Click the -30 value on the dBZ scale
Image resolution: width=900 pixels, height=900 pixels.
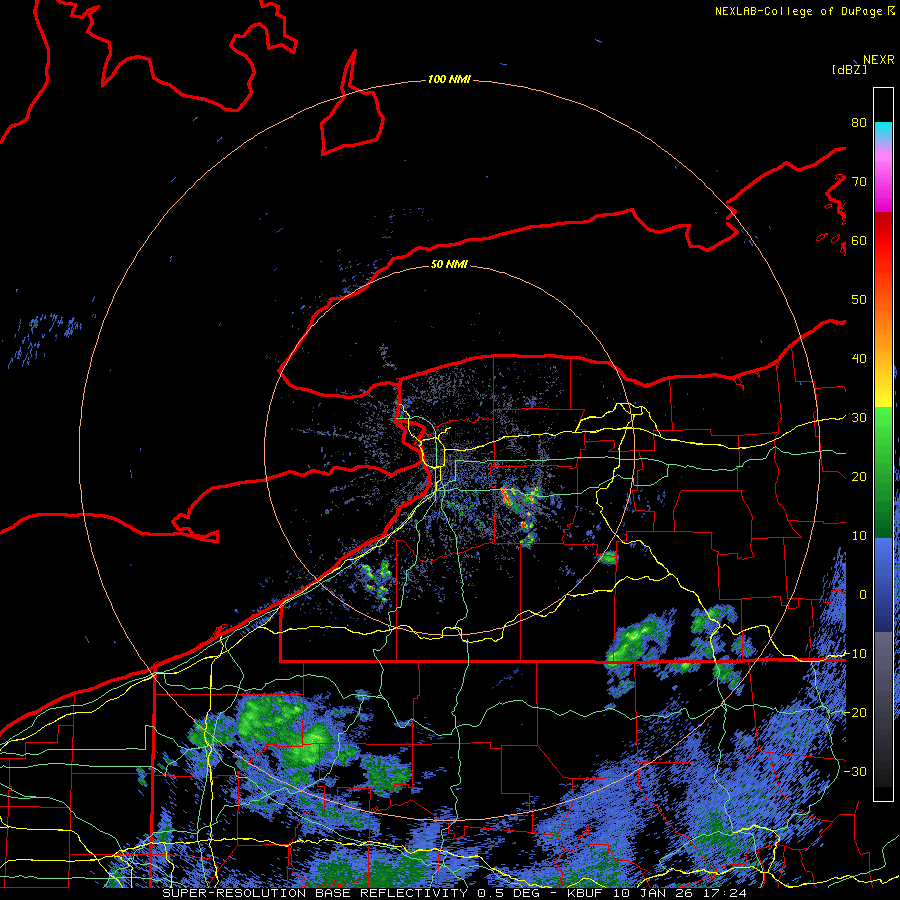click(x=855, y=771)
